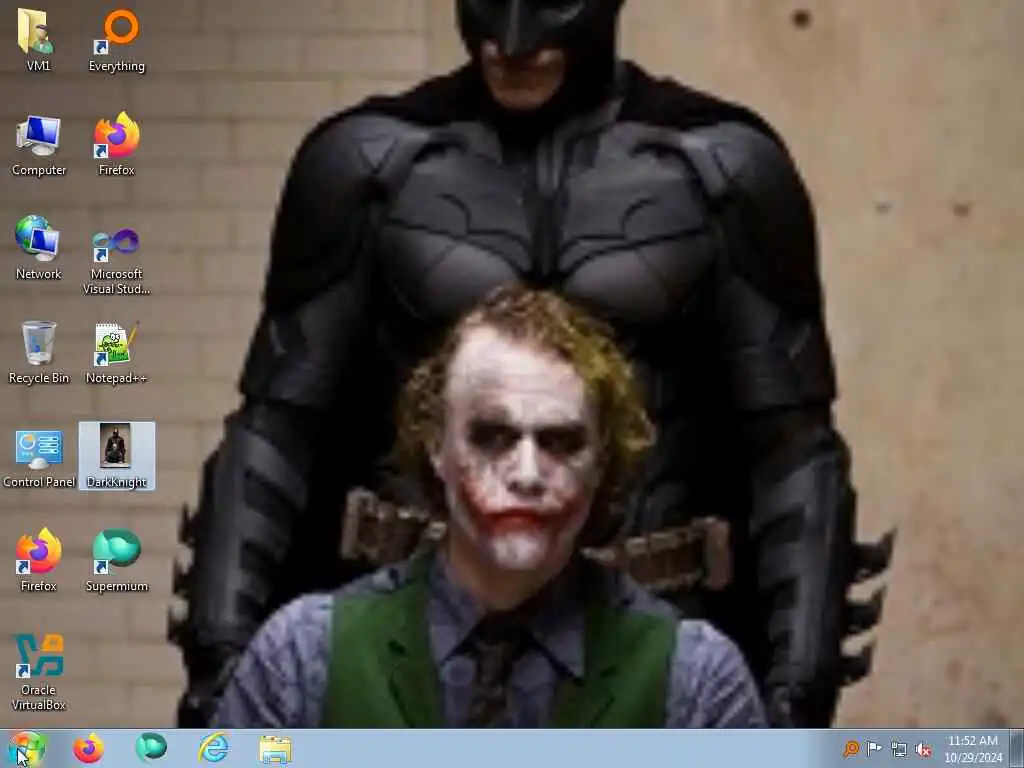Select the Supermium browser shortcut
Viewport: 1024px width, 768px height.
(x=117, y=560)
